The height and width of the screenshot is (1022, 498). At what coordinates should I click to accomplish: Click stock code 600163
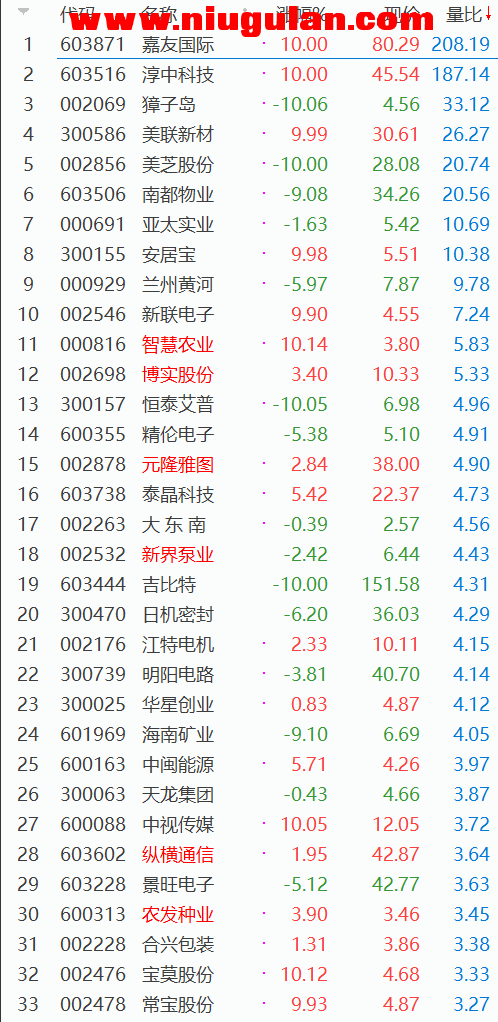93,765
